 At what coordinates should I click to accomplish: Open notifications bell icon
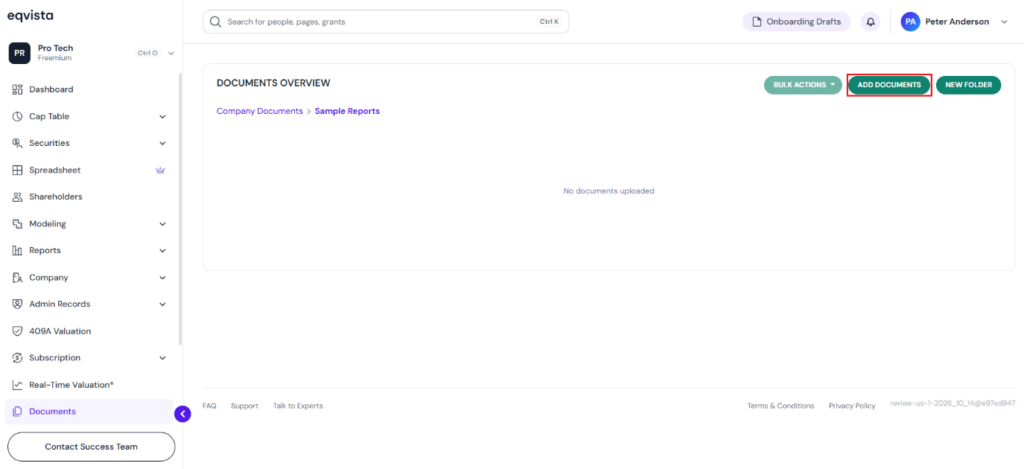coord(870,22)
